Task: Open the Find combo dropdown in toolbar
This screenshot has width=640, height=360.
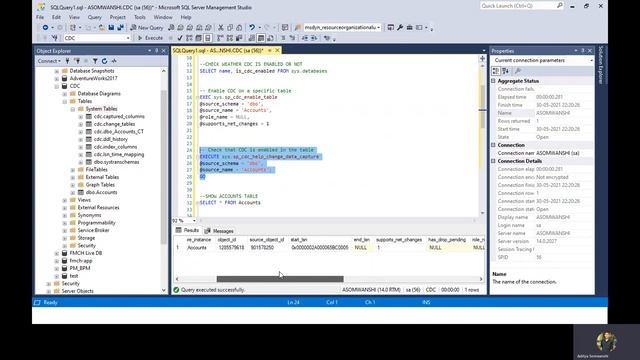Action: tap(379, 27)
